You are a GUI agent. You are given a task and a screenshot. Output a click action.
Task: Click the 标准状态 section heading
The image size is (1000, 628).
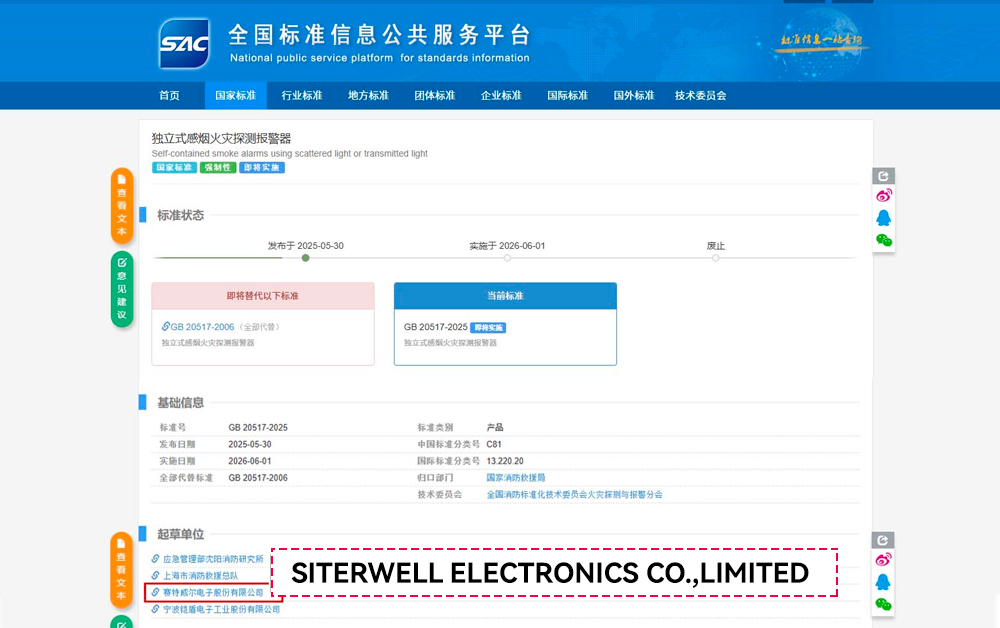180,215
